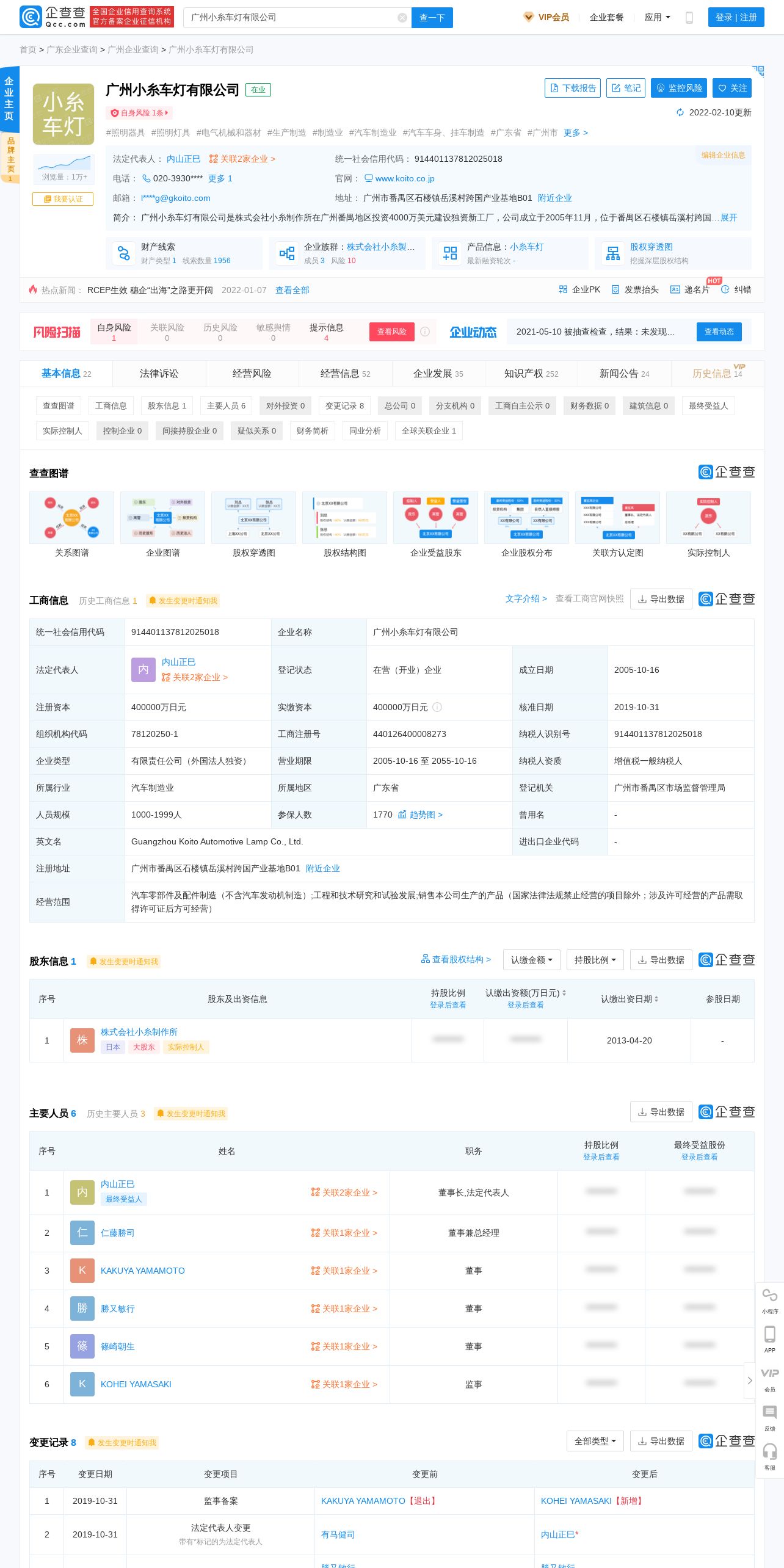Jump to 变更记录 8 section chip
This screenshot has height=1568, width=784.
point(345,405)
